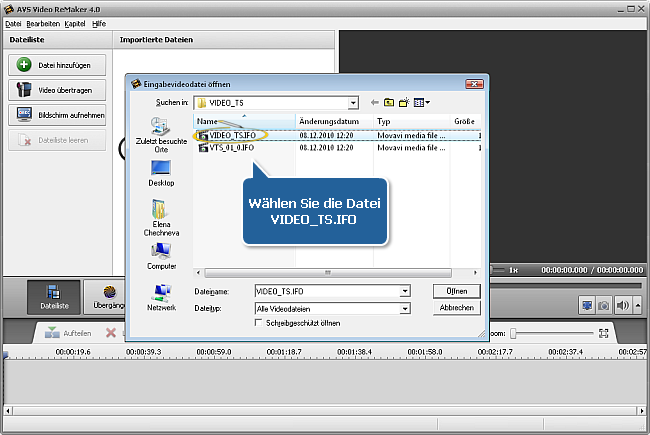Enable 'Schreibgeschützt öffnen' checkbox
Screen dimensions: 650x435
click(x=259, y=323)
